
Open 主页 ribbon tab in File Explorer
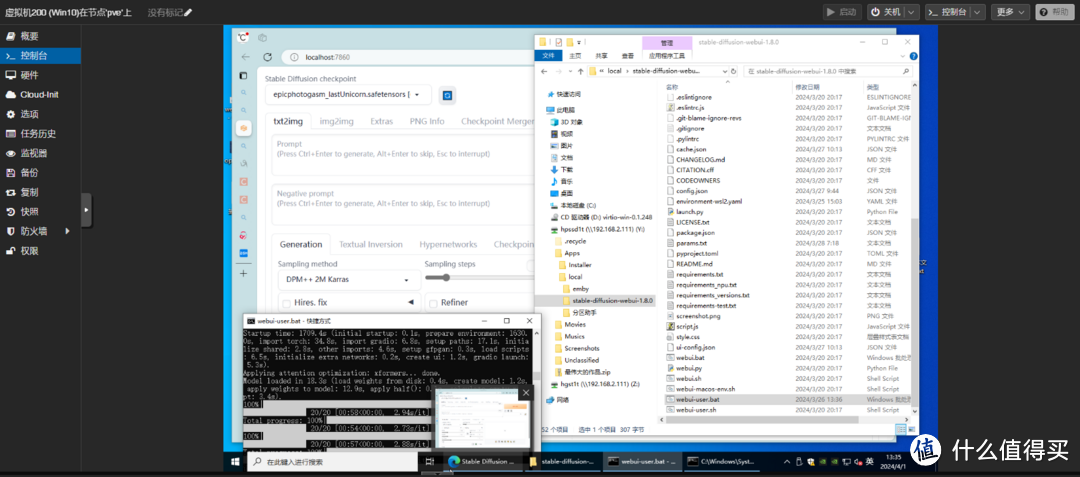pos(576,56)
